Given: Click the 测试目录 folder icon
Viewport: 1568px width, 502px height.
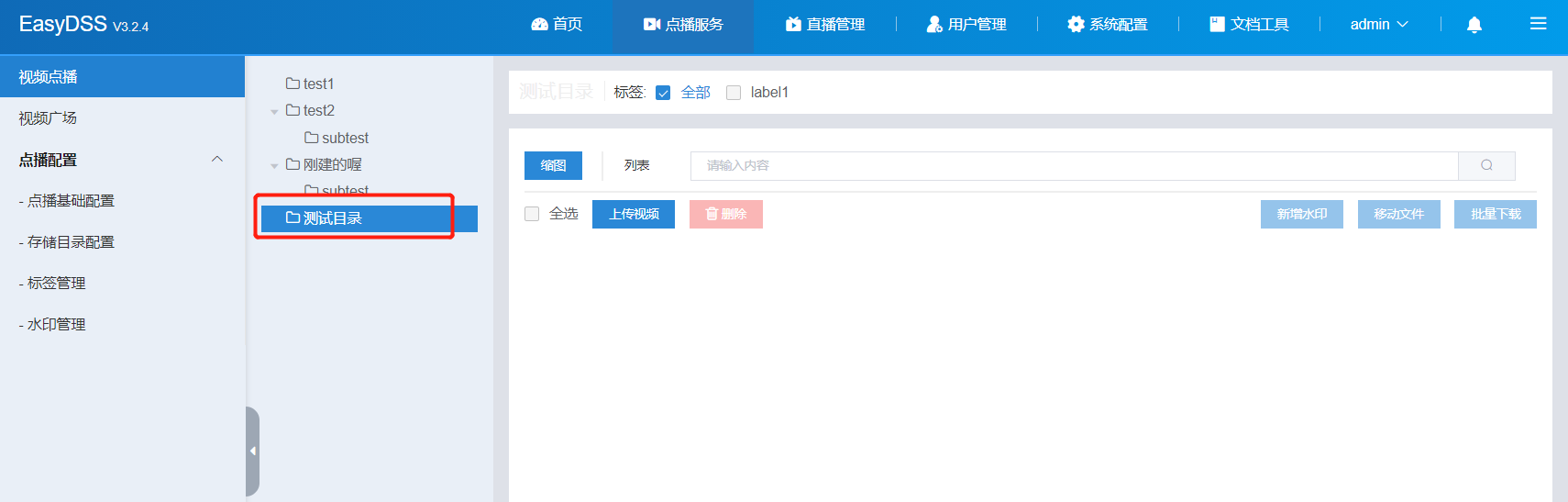Looking at the screenshot, I should click(293, 218).
